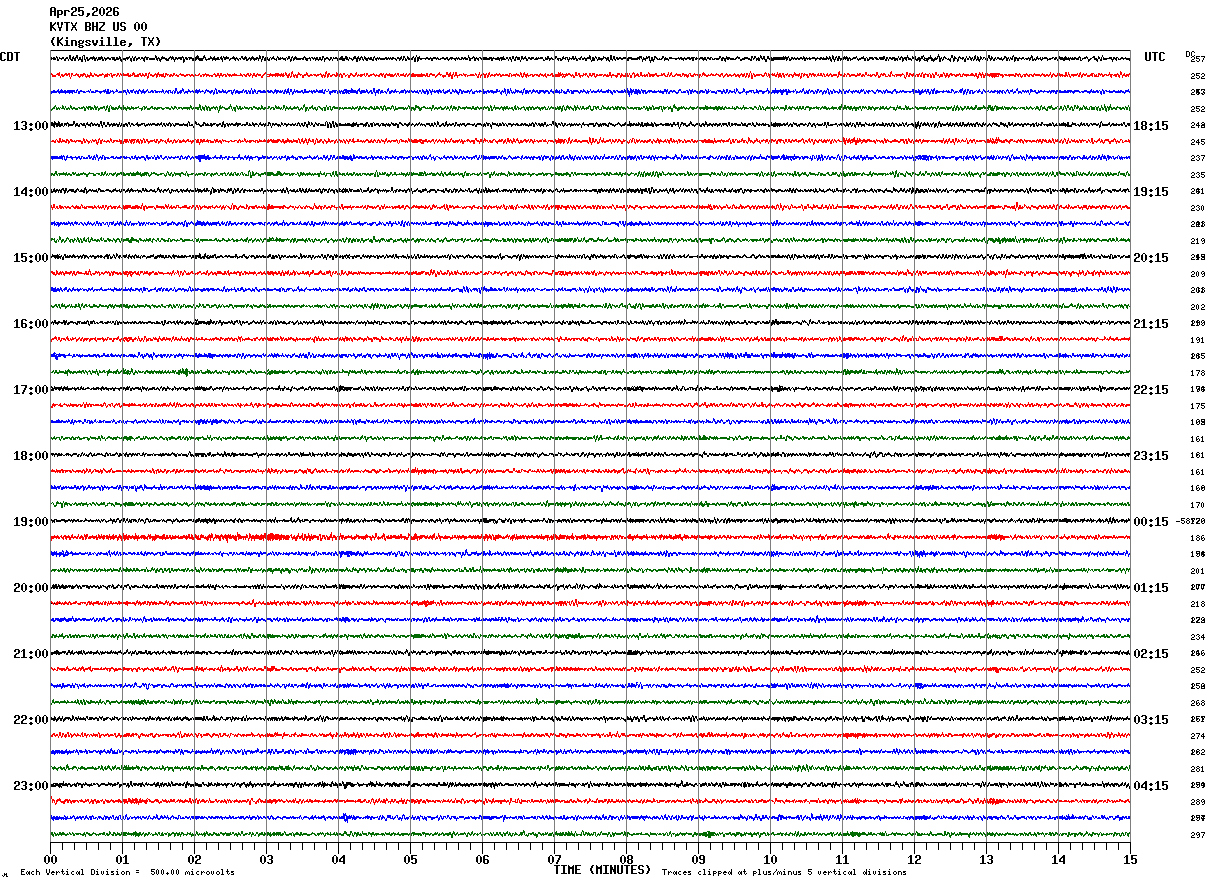The image size is (1210, 886).
Task: Click the 00:15 UTC row label
Action: tap(1151, 522)
